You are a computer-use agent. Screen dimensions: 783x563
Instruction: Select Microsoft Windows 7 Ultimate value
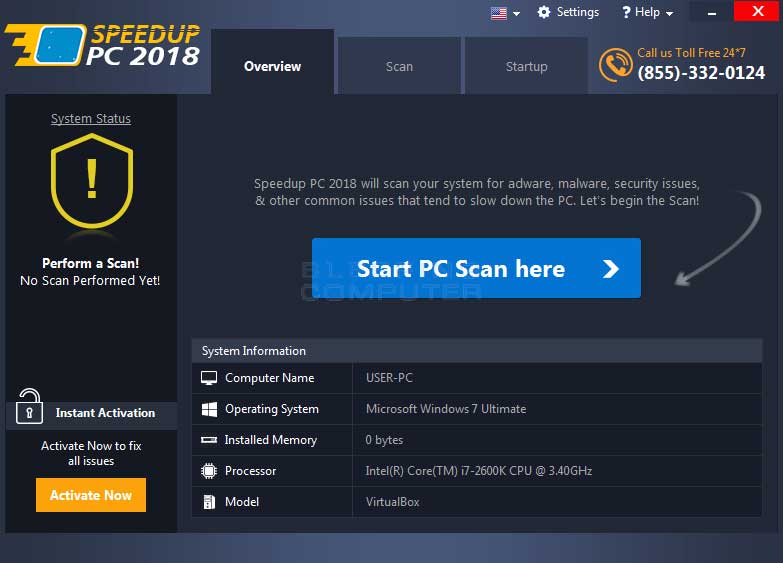tap(446, 409)
